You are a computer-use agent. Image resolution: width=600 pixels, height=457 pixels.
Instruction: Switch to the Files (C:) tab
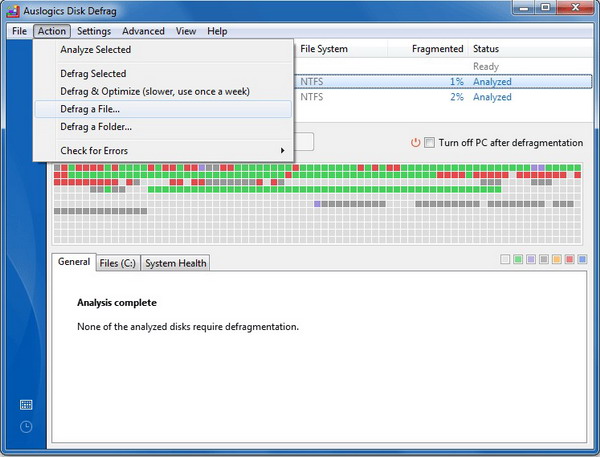tap(118, 263)
